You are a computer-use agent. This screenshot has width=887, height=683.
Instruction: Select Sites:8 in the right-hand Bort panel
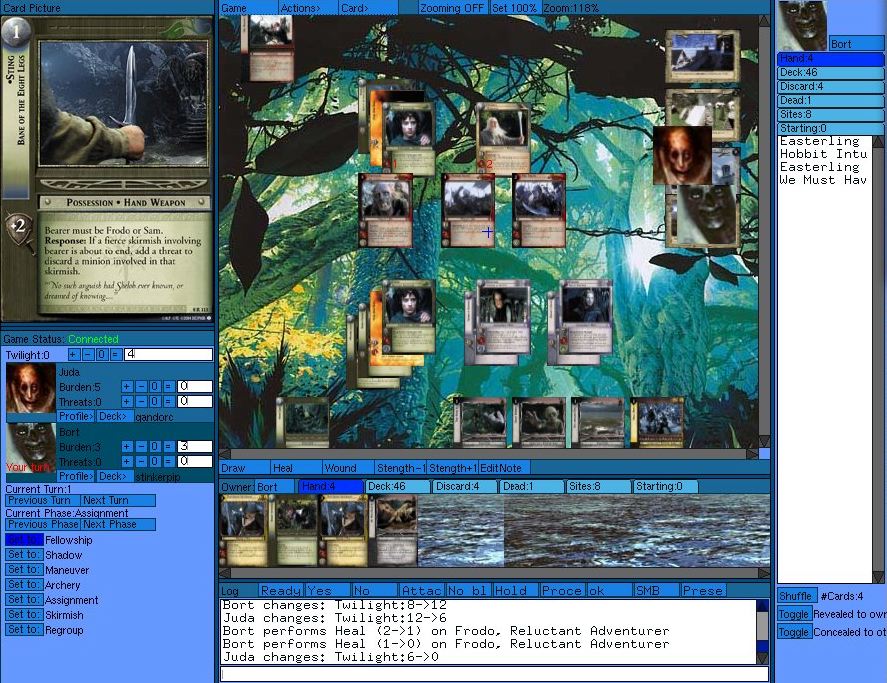(830, 114)
